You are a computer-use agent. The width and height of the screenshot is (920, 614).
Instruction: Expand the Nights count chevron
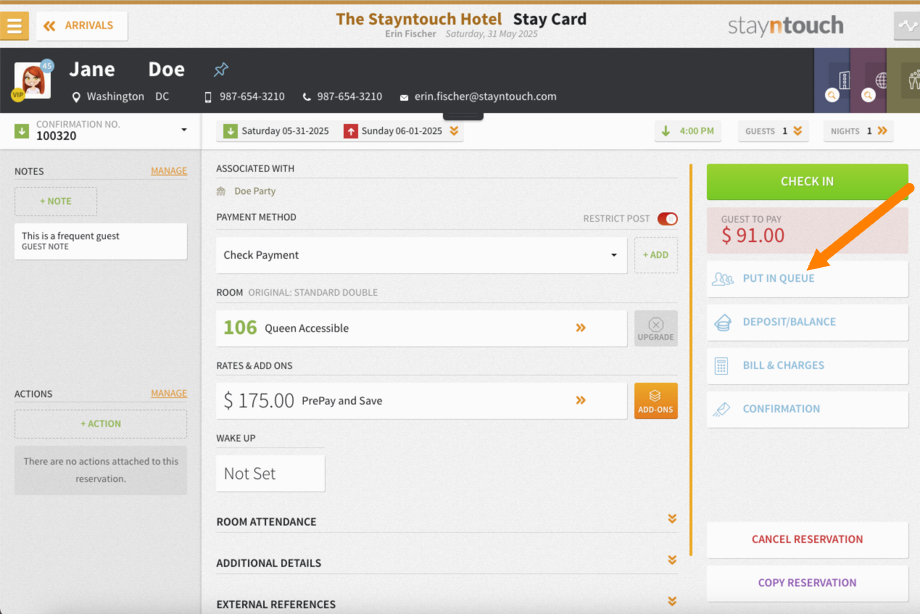point(882,131)
